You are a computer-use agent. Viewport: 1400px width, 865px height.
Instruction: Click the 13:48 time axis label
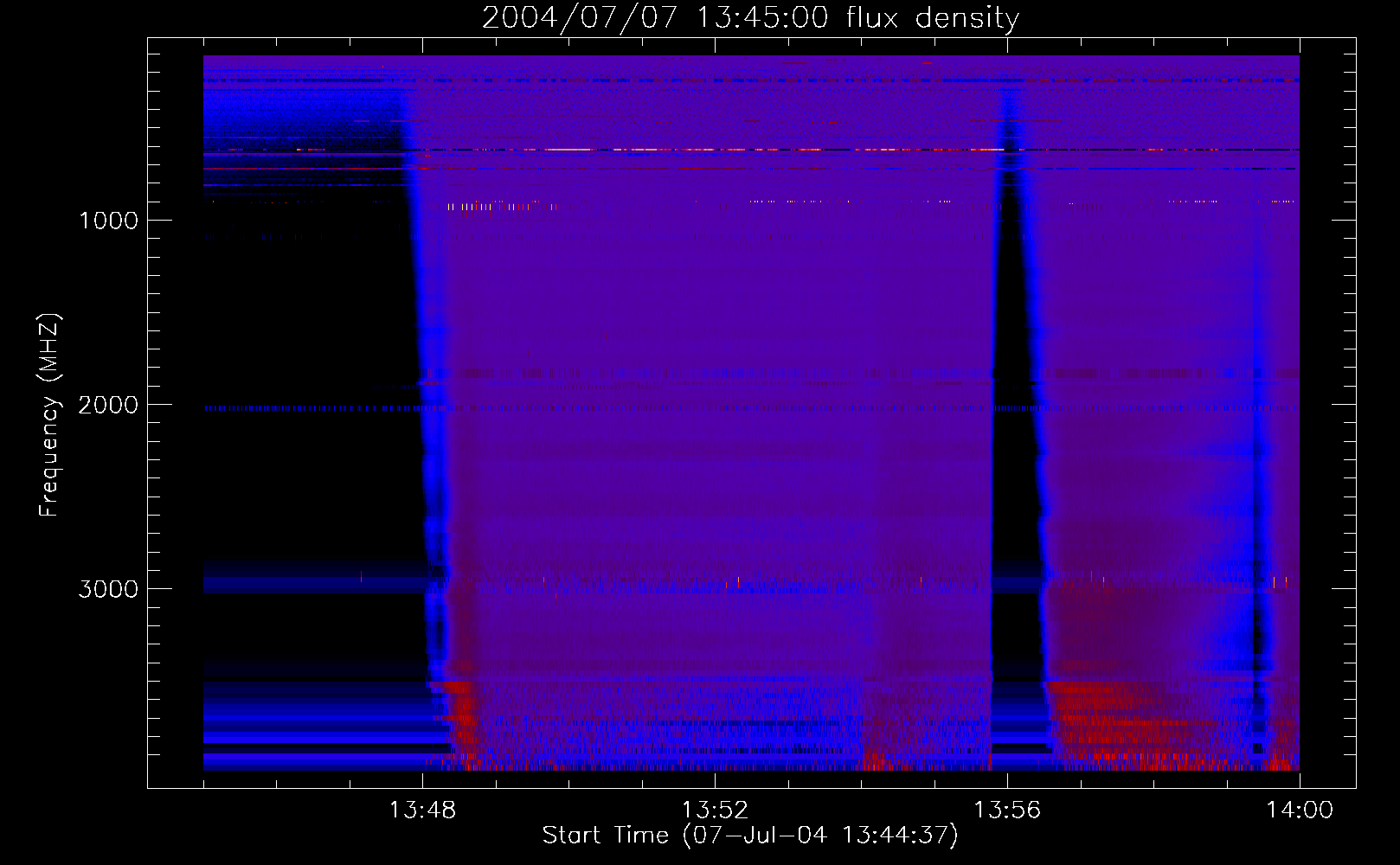pyautogui.click(x=422, y=810)
